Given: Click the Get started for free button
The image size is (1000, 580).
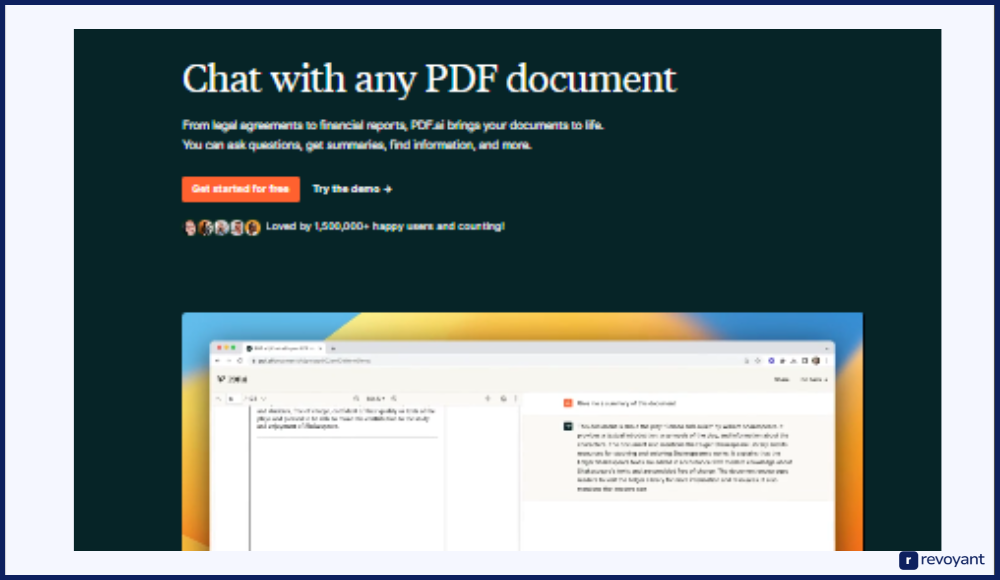Looking at the screenshot, I should click(240, 189).
